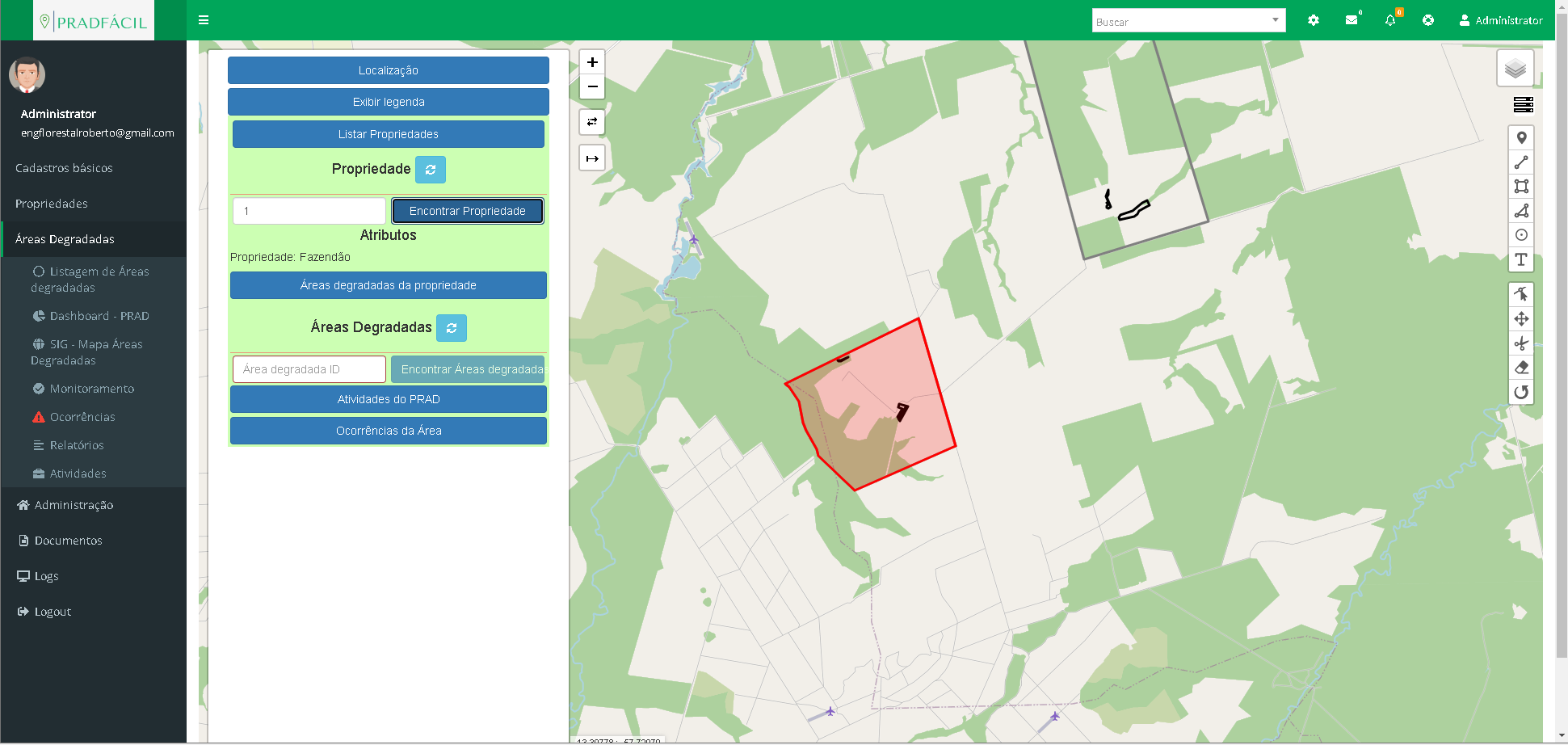This screenshot has height=745, width=1568.
Task: Click Atividades do PRAD button
Action: [388, 399]
